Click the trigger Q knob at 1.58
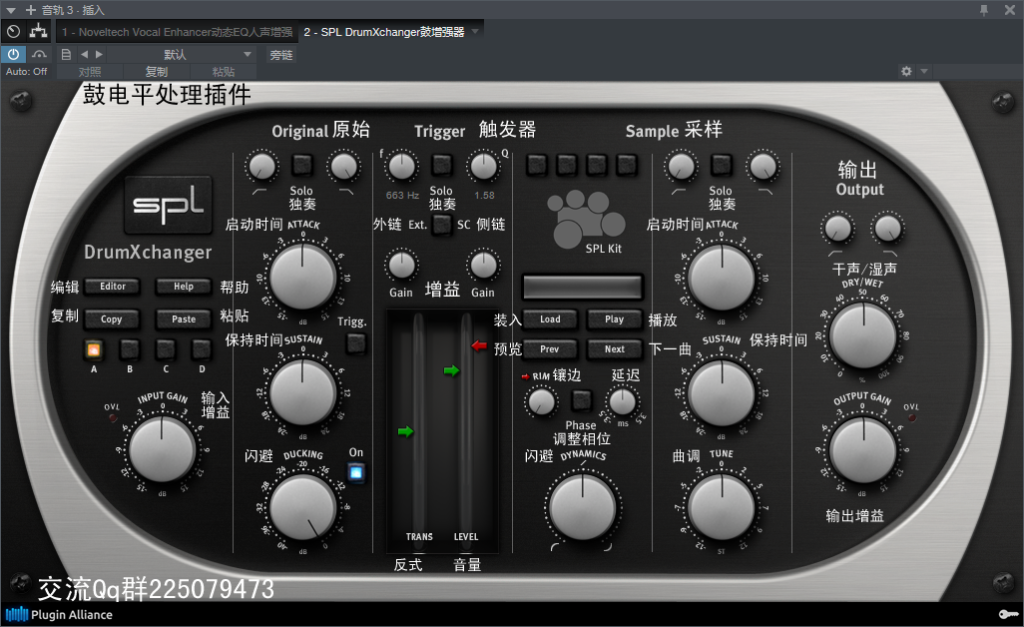Screen dimensions: 1024x627 pos(483,166)
